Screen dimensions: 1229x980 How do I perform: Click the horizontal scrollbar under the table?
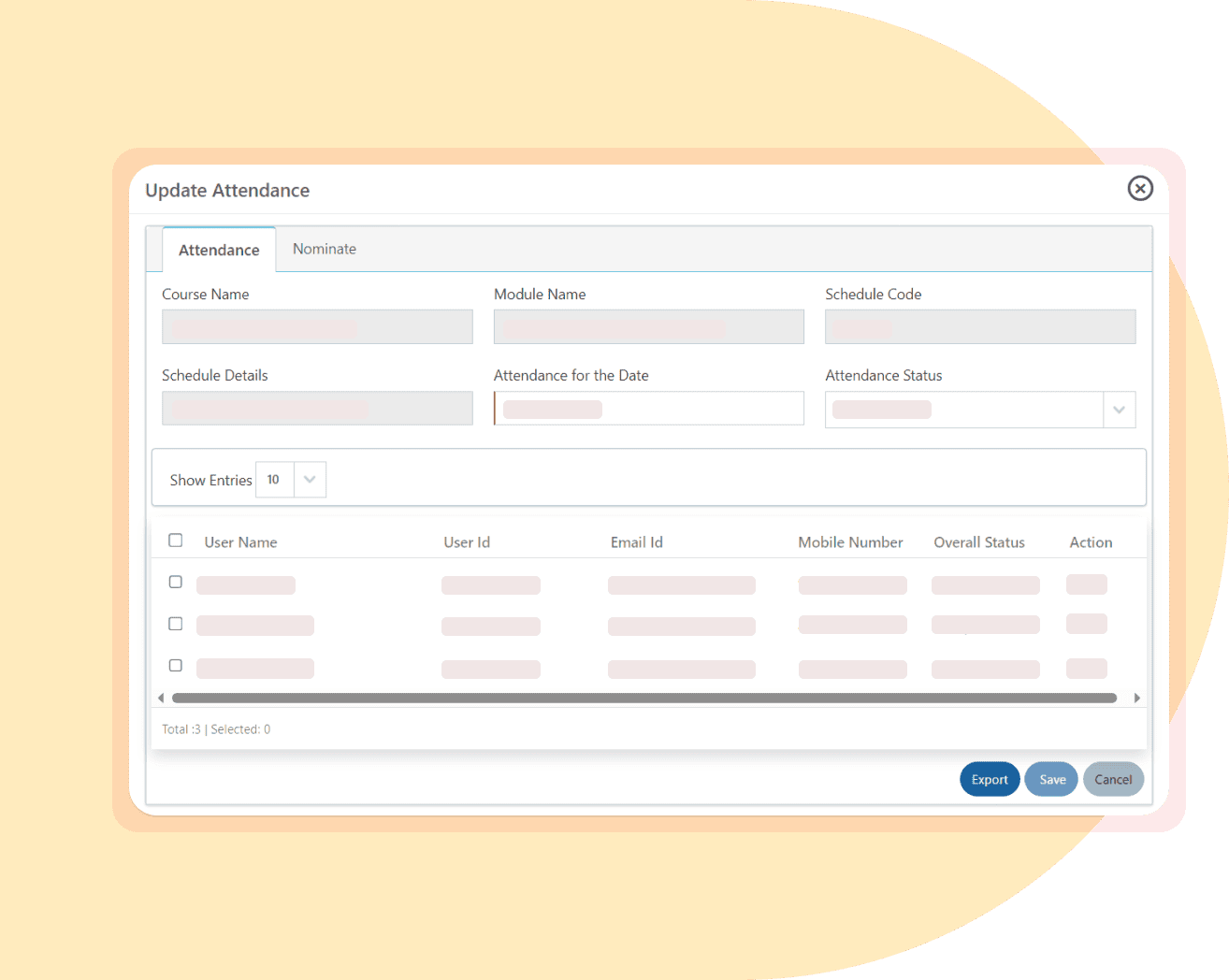[x=644, y=698]
